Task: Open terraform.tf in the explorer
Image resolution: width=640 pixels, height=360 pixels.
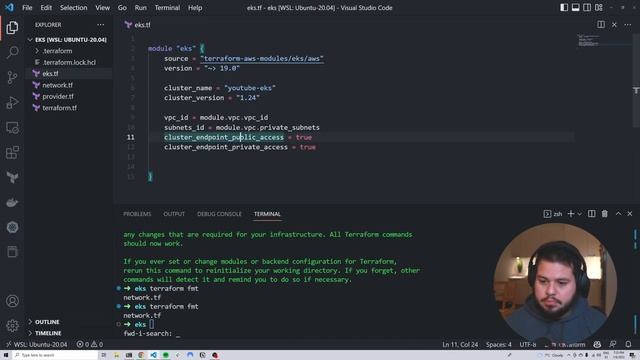Action: coord(69,108)
